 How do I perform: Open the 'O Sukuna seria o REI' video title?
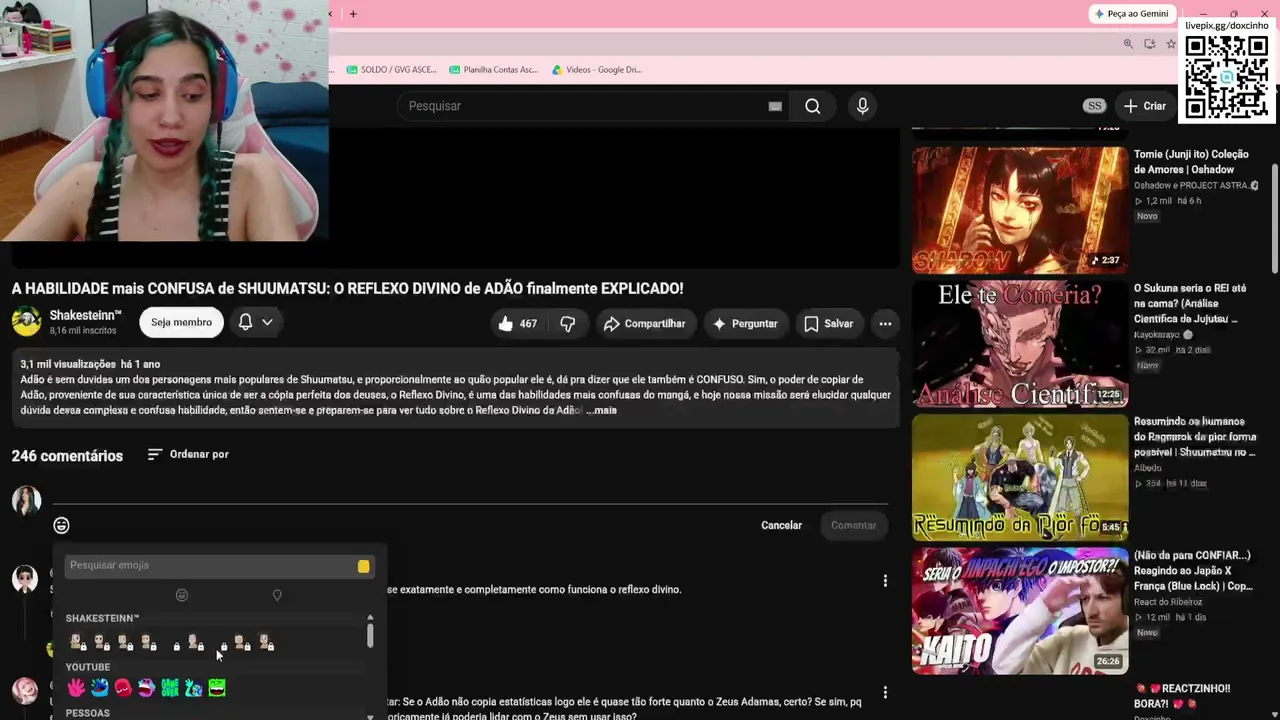[x=1190, y=303]
